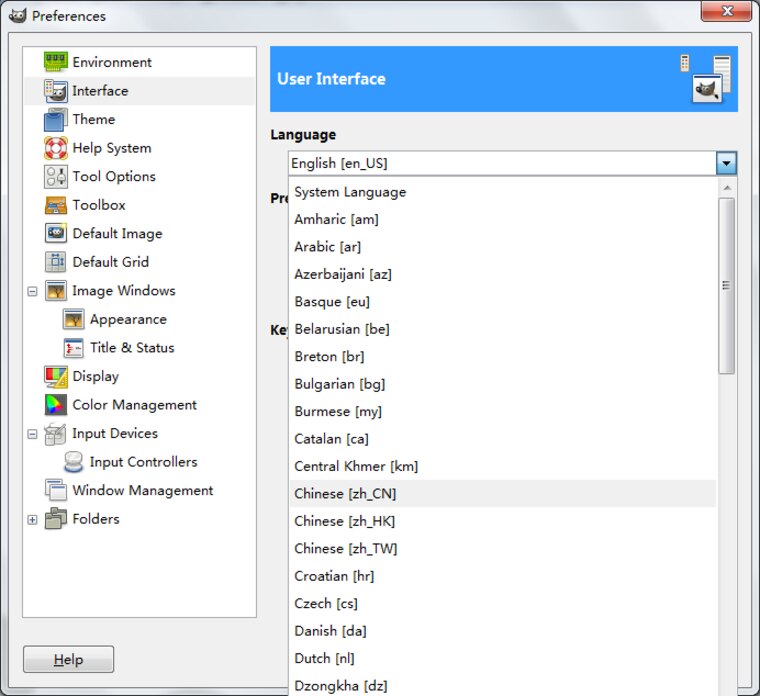Select the Theme shirt icon
This screenshot has height=696, width=760.
(x=55, y=119)
